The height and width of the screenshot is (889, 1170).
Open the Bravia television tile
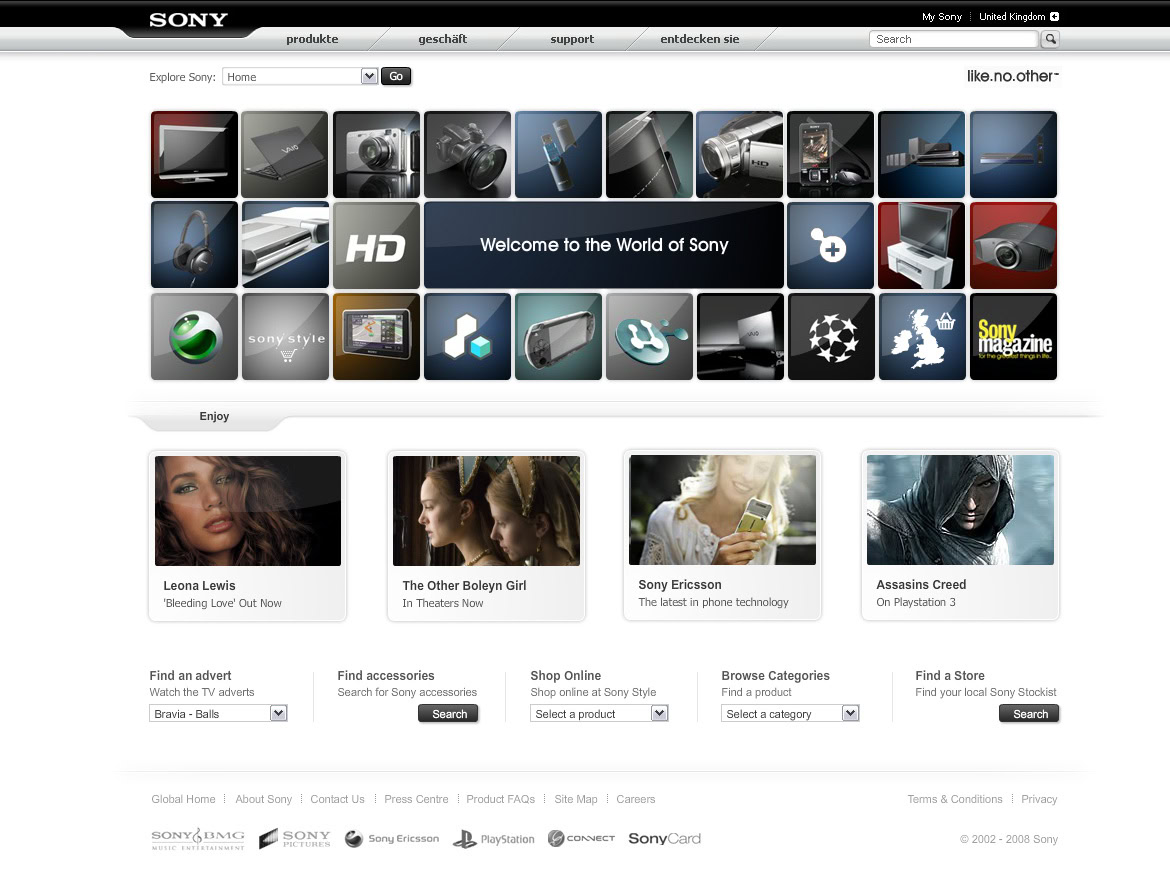[194, 155]
